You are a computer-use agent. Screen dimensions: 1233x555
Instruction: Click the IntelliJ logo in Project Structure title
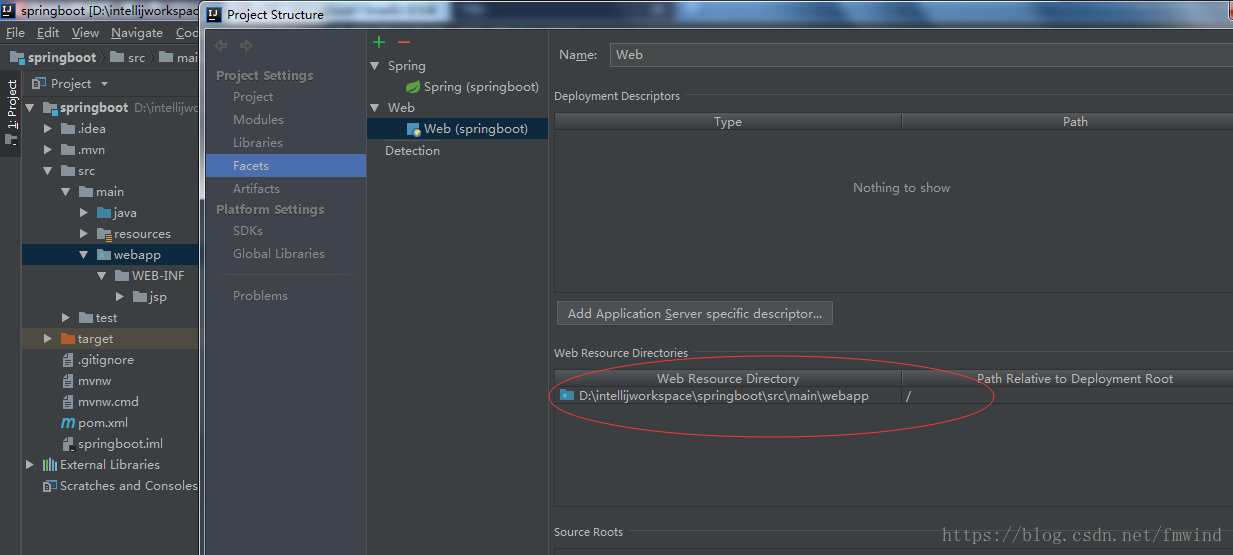[214, 14]
